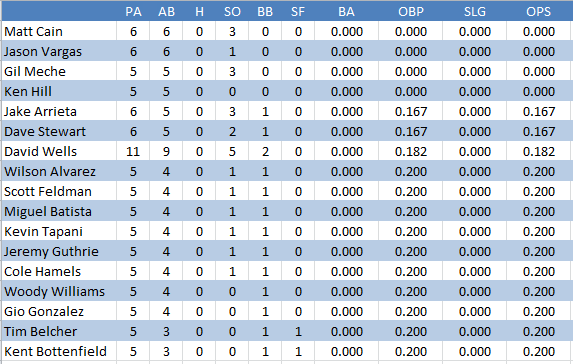Click Ken Hill's SO cell
This screenshot has width=573, height=364.
pyautogui.click(x=232, y=91)
